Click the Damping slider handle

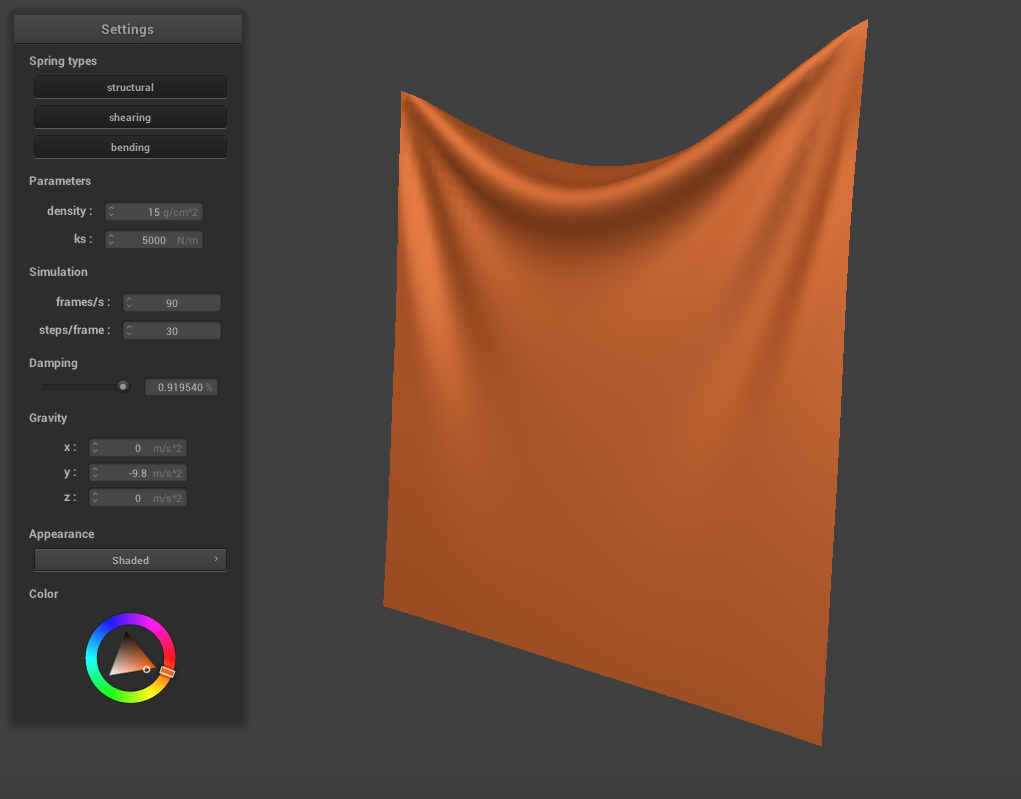[123, 386]
